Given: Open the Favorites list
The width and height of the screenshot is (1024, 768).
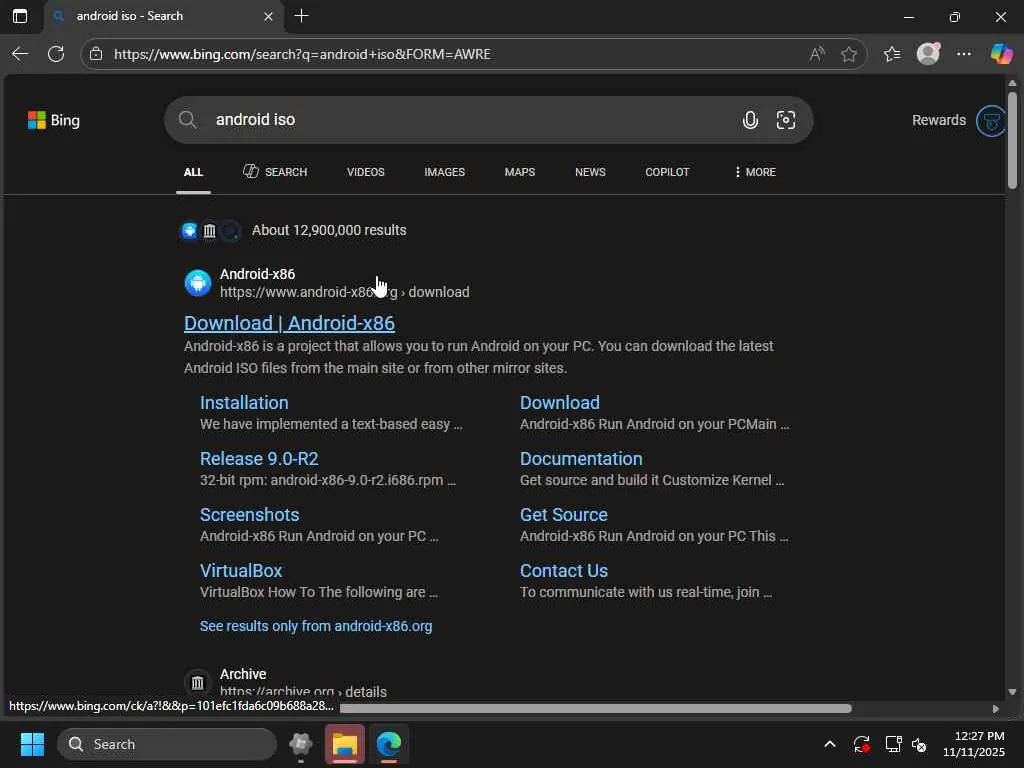Looking at the screenshot, I should click(892, 54).
